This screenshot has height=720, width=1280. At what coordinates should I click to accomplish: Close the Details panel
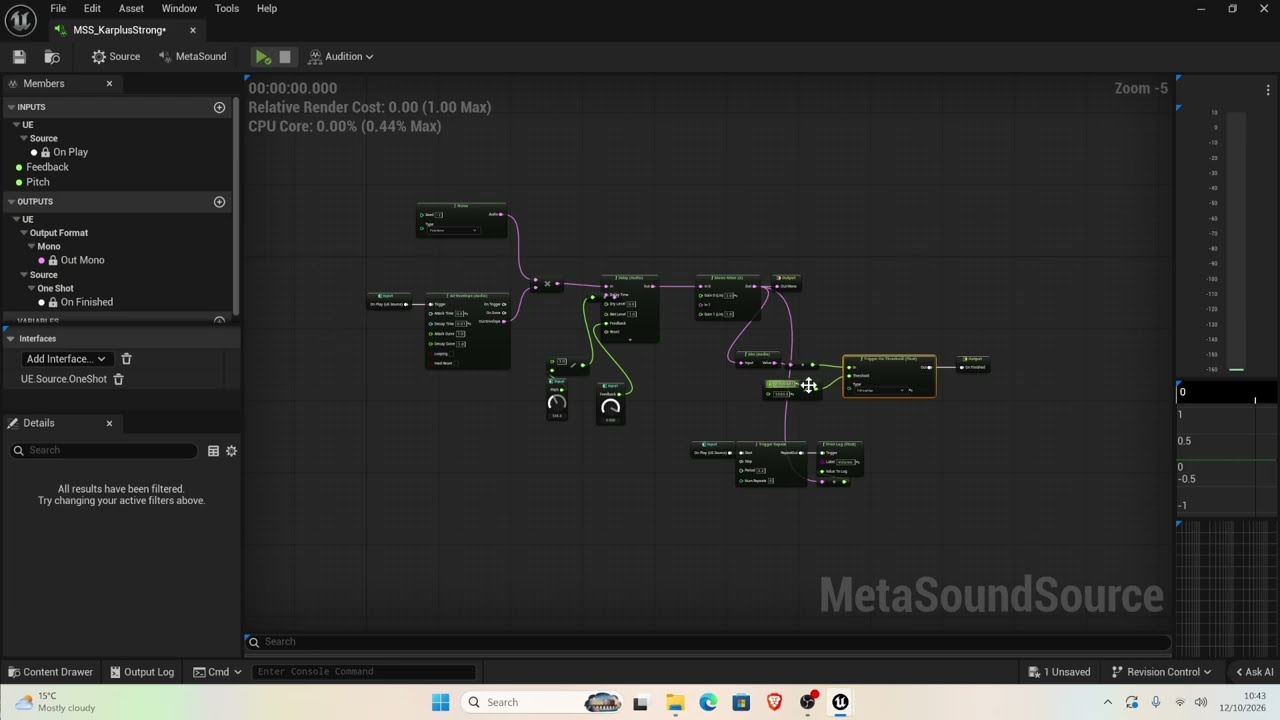(110, 424)
